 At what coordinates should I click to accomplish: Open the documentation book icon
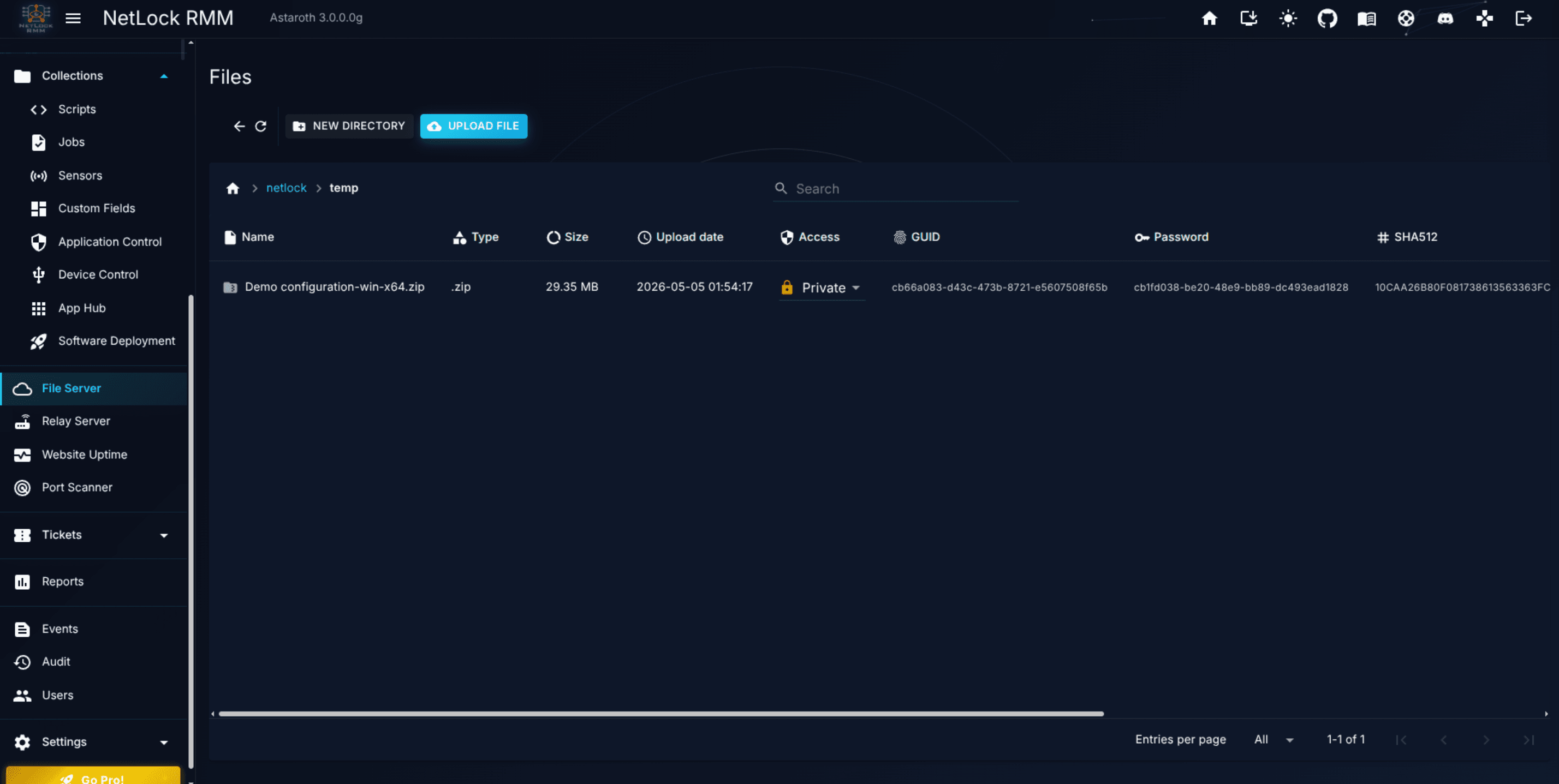[1366, 19]
